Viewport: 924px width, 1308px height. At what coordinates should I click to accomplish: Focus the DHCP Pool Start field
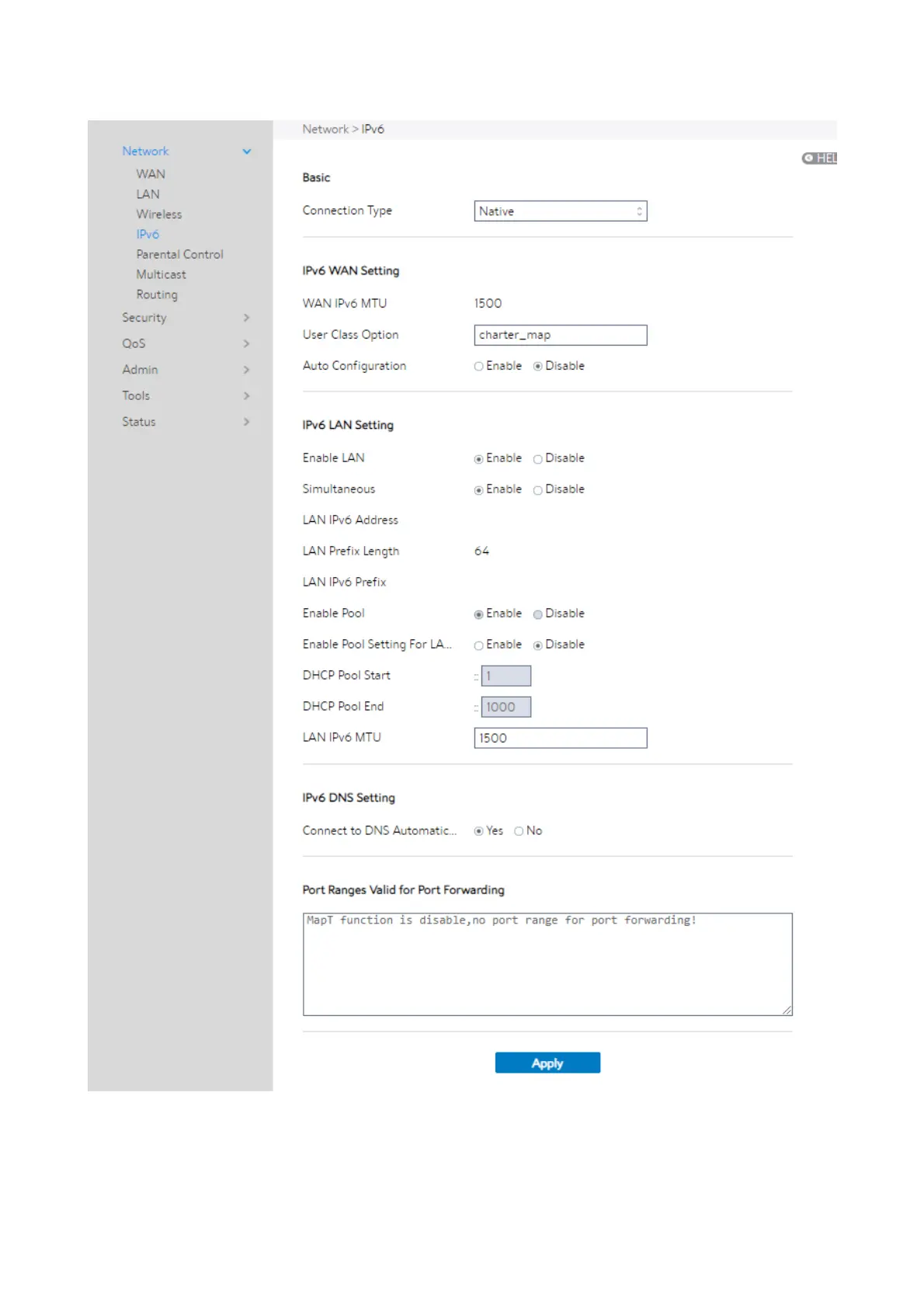tap(506, 676)
